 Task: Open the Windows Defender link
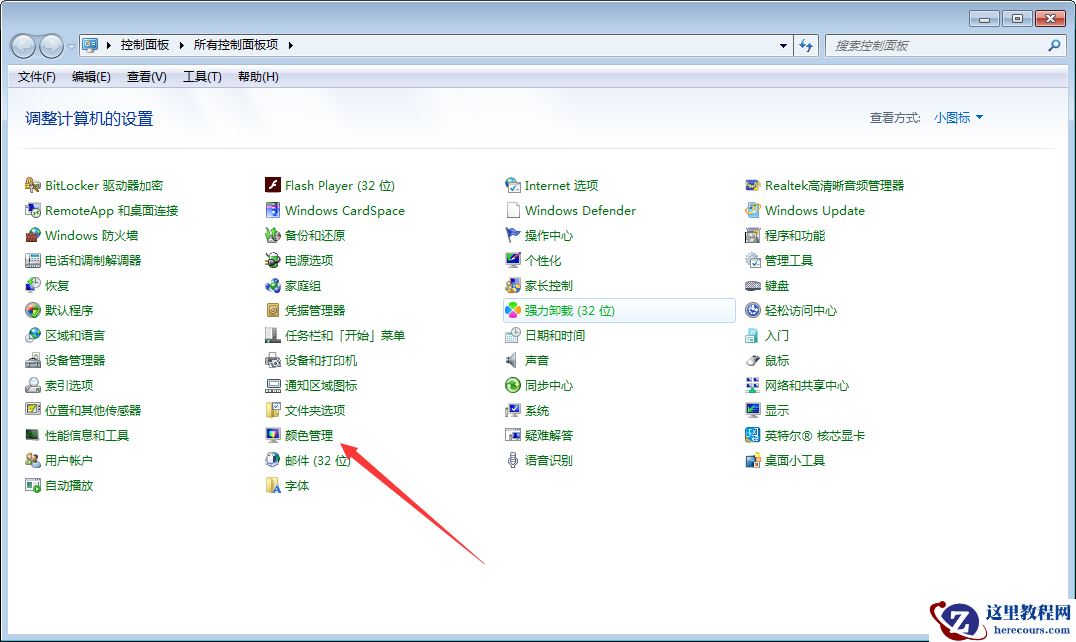point(580,211)
